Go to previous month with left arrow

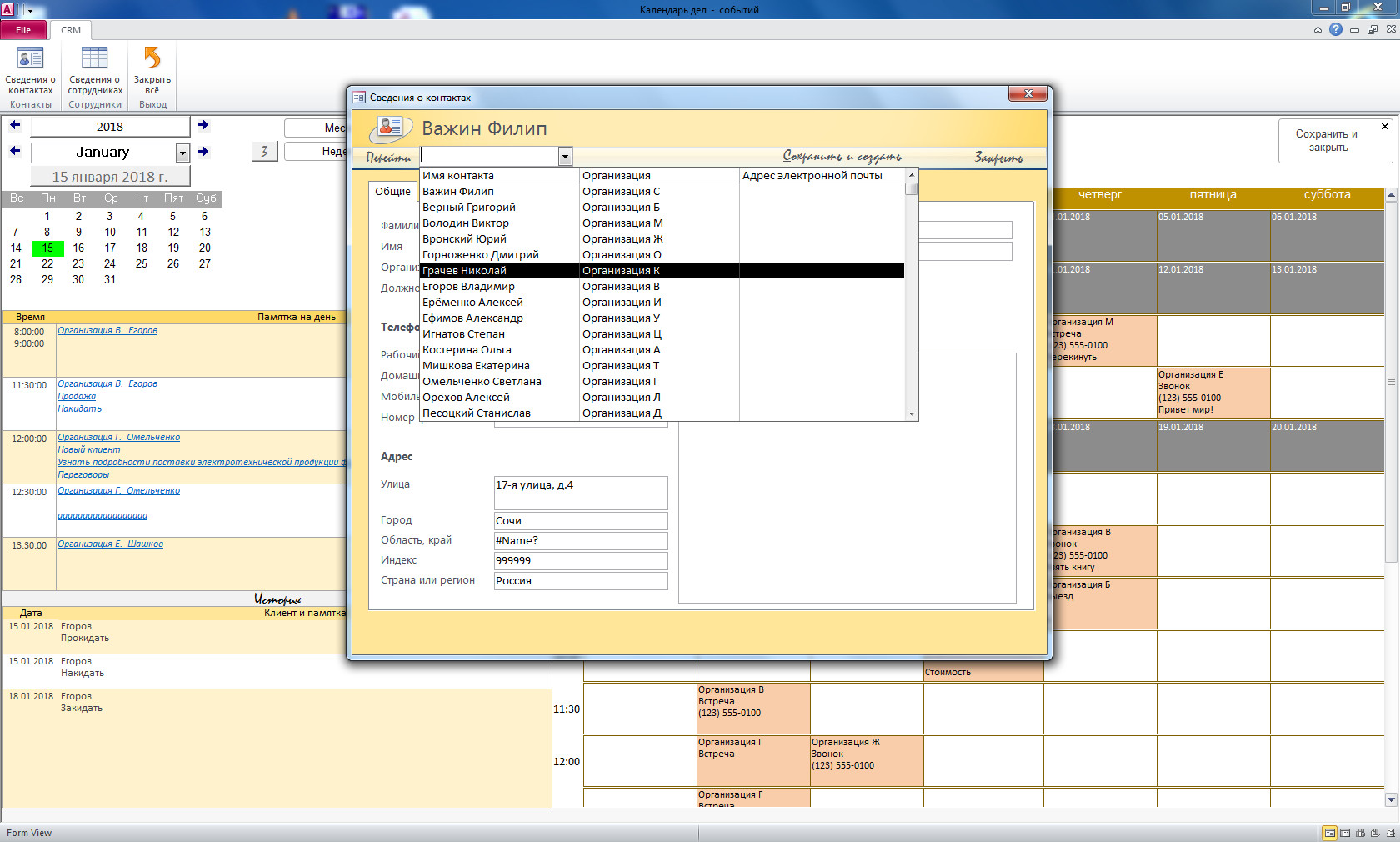[15, 151]
